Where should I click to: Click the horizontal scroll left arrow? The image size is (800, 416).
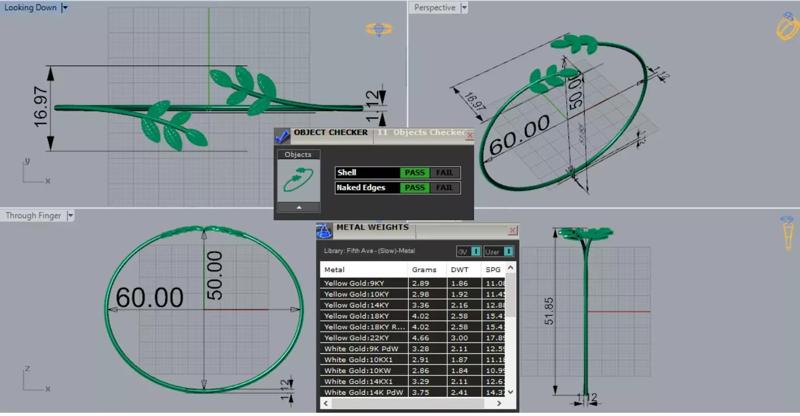(326, 403)
